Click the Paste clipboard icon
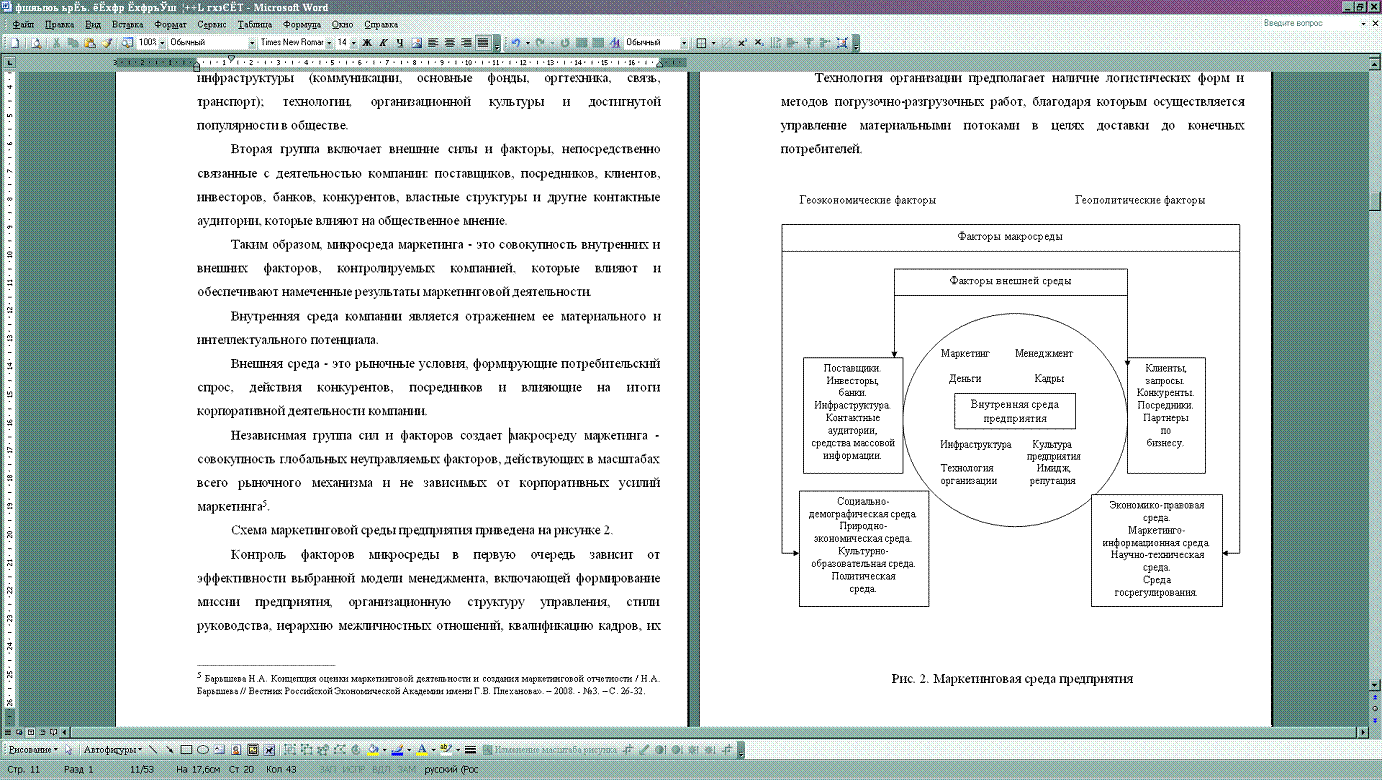 (90, 43)
